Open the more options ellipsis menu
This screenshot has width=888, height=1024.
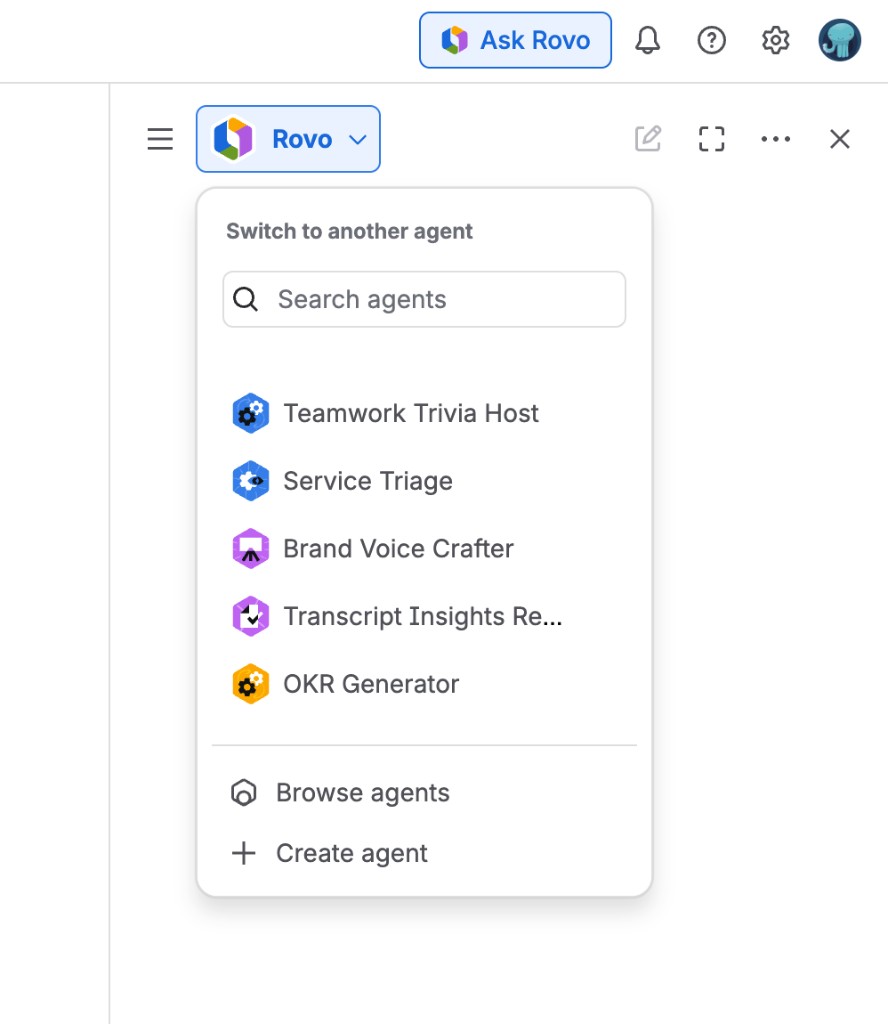click(775, 138)
